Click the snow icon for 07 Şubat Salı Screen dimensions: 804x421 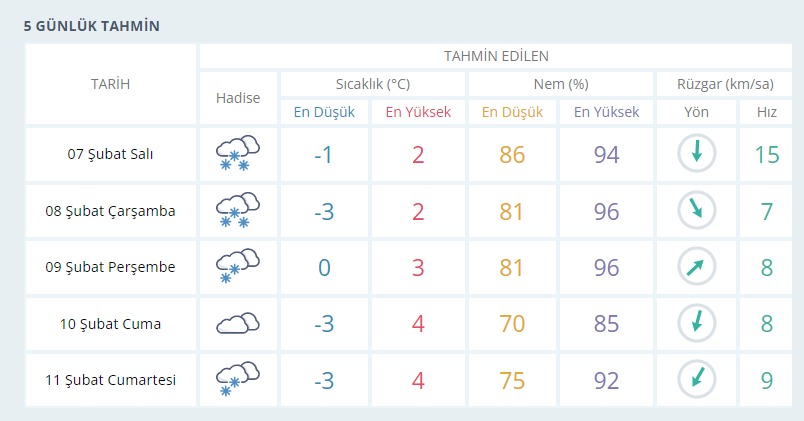(x=238, y=153)
